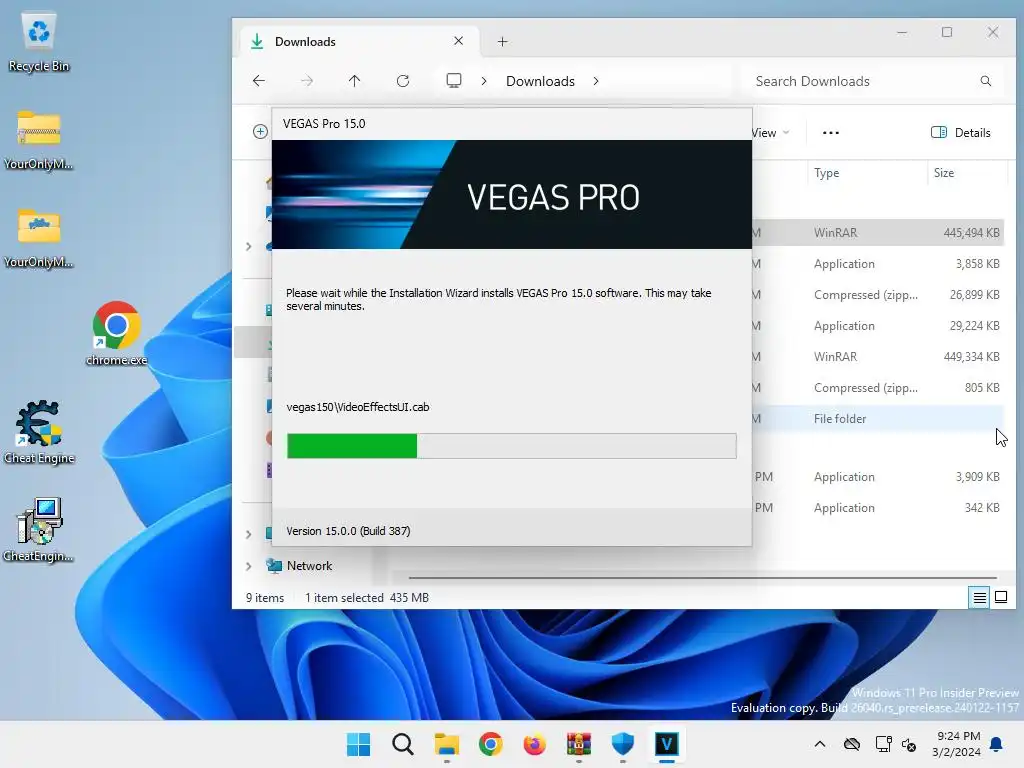The width and height of the screenshot is (1024, 768).
Task: Click the This PC monitor icon in address bar
Action: (x=454, y=80)
